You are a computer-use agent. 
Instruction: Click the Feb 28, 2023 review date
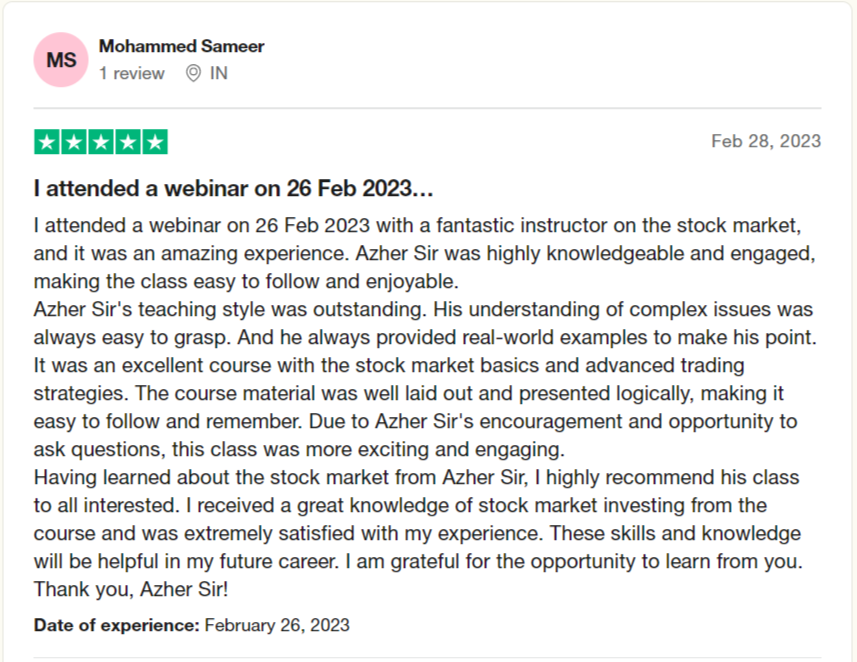(x=765, y=141)
